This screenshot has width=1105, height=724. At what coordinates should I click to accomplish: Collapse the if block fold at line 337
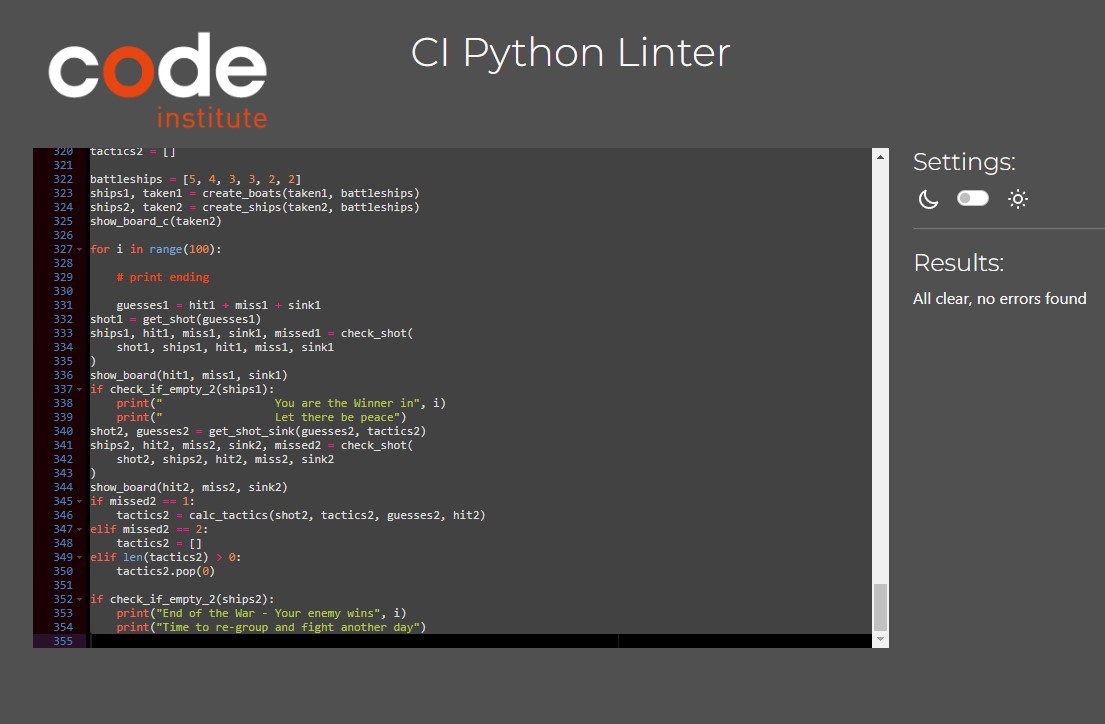click(80, 389)
